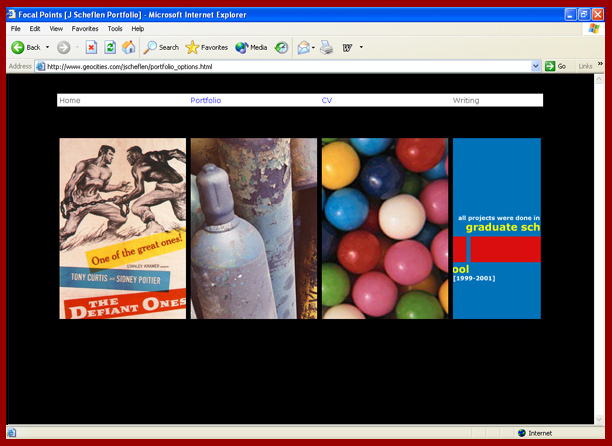Expand the Forward button history dropdown
Screen dimensions: 612x446
77,48
